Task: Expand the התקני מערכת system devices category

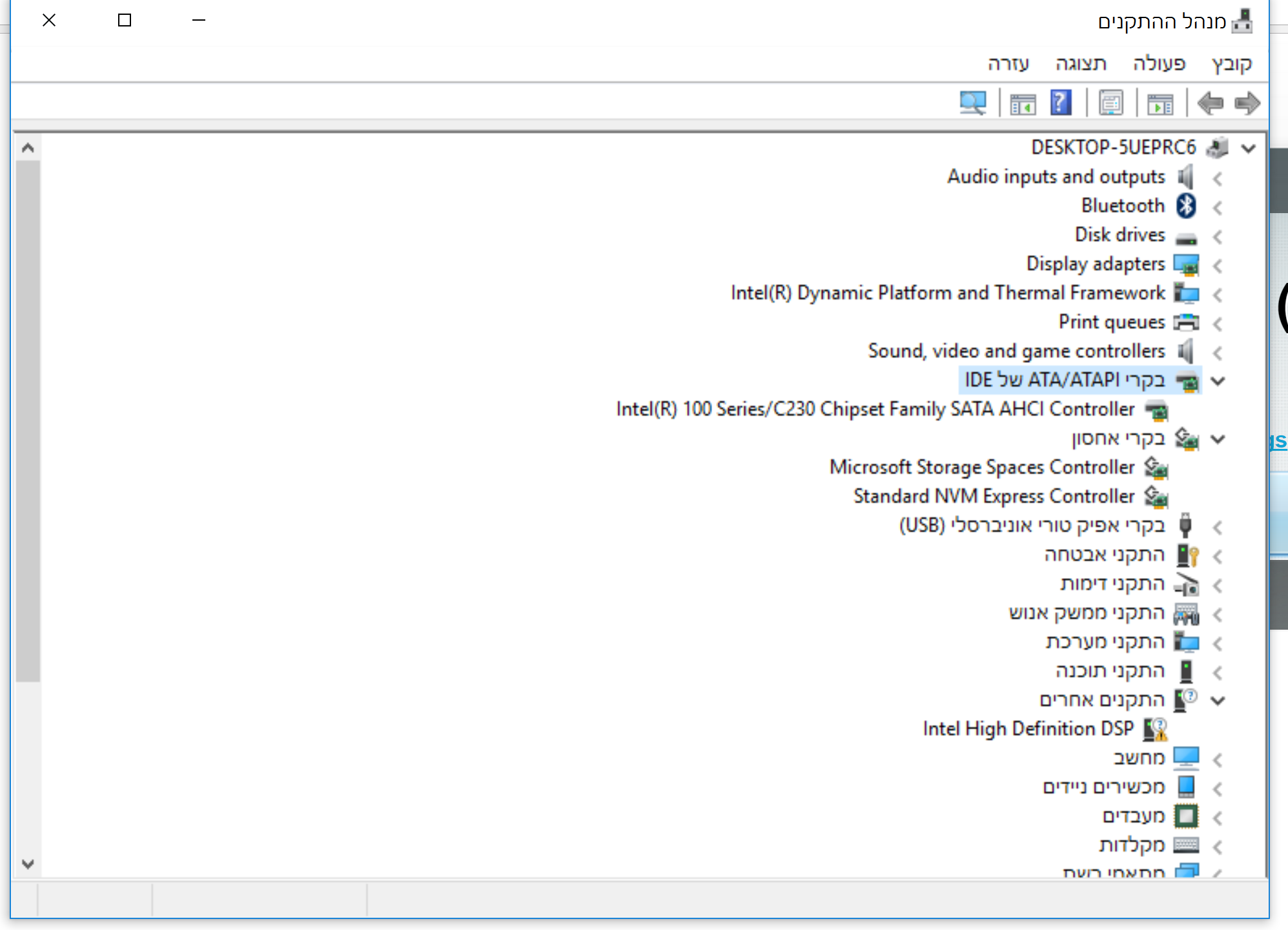Action: coord(1218,643)
